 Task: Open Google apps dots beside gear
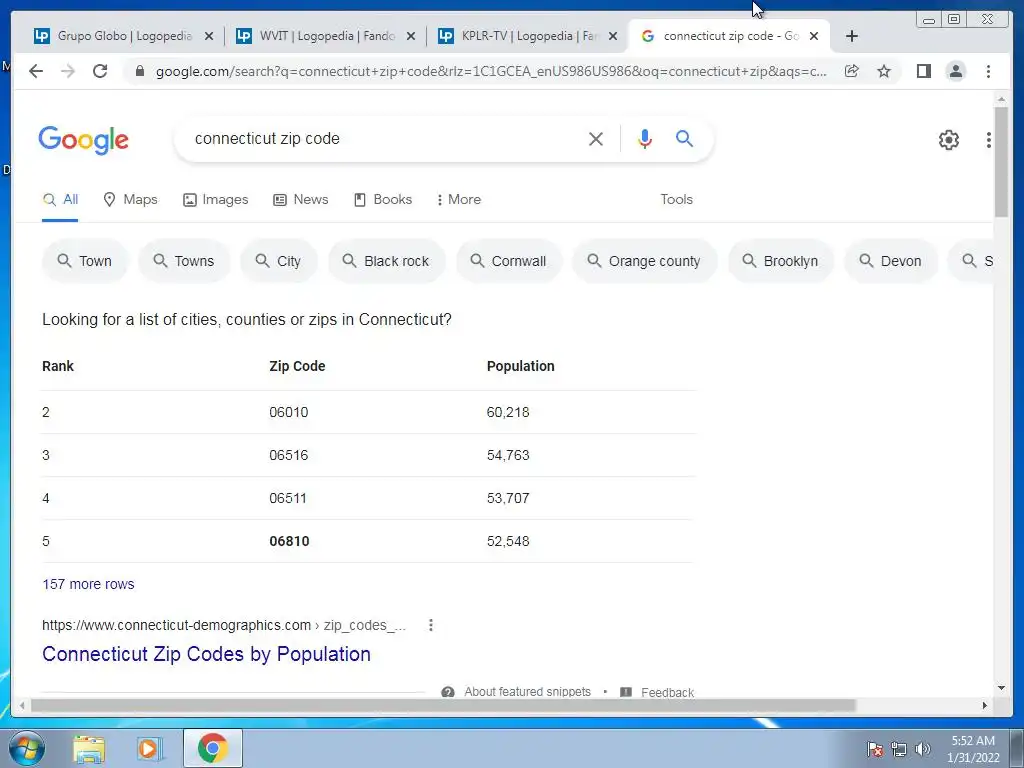pyautogui.click(x=989, y=140)
